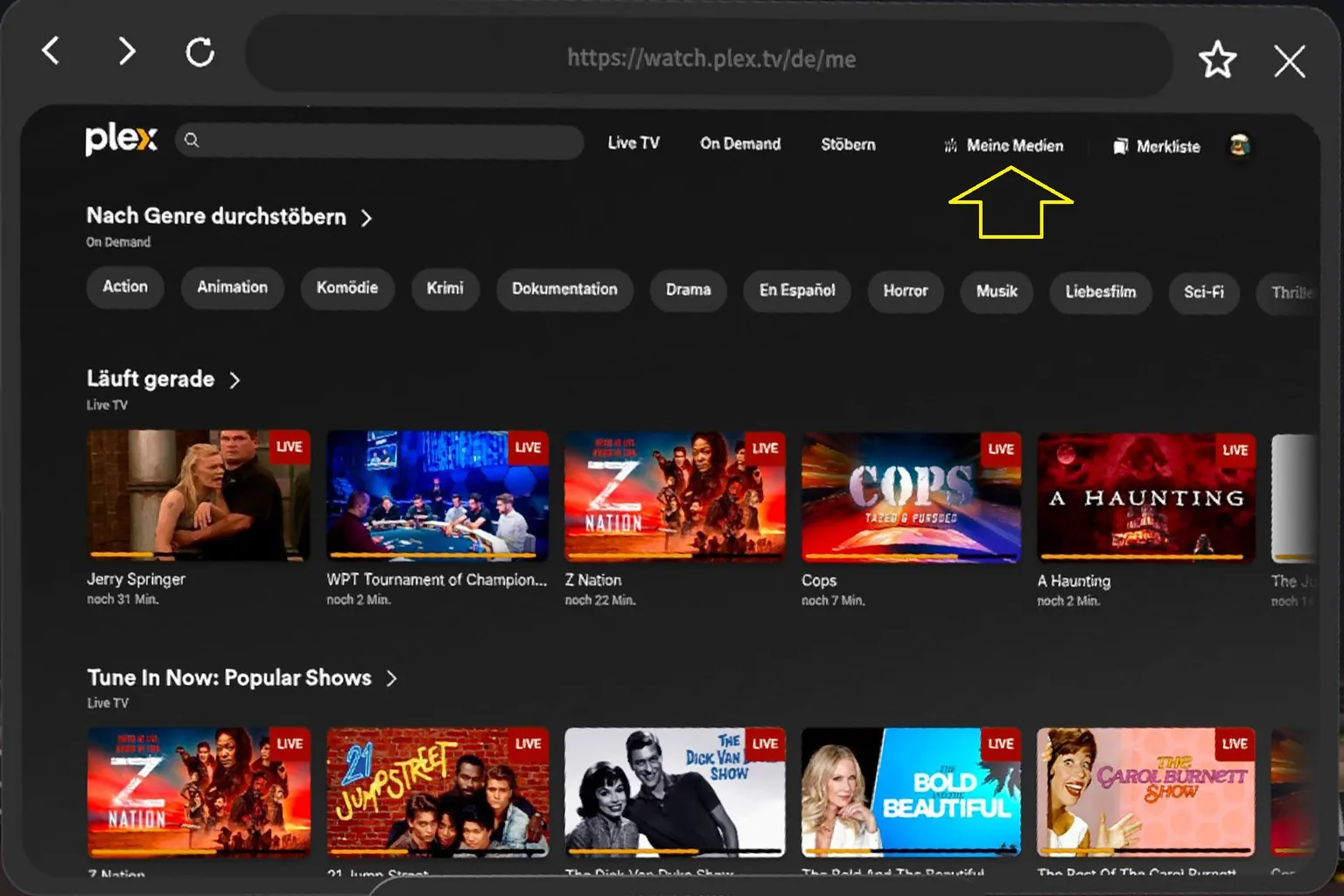
Task: Click the magnifier icon in the search bar
Action: 192,140
